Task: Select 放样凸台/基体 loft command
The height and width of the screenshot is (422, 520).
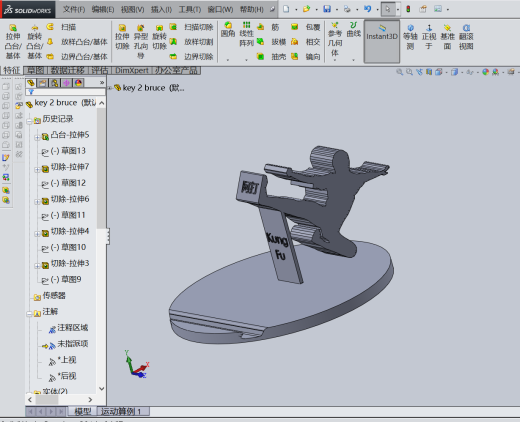Action: 84,42
